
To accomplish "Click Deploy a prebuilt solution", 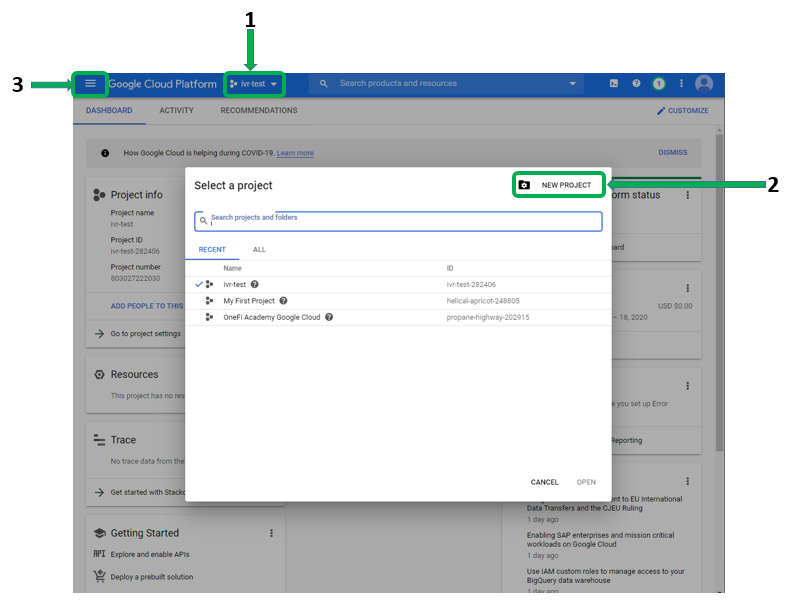I will 152,577.
